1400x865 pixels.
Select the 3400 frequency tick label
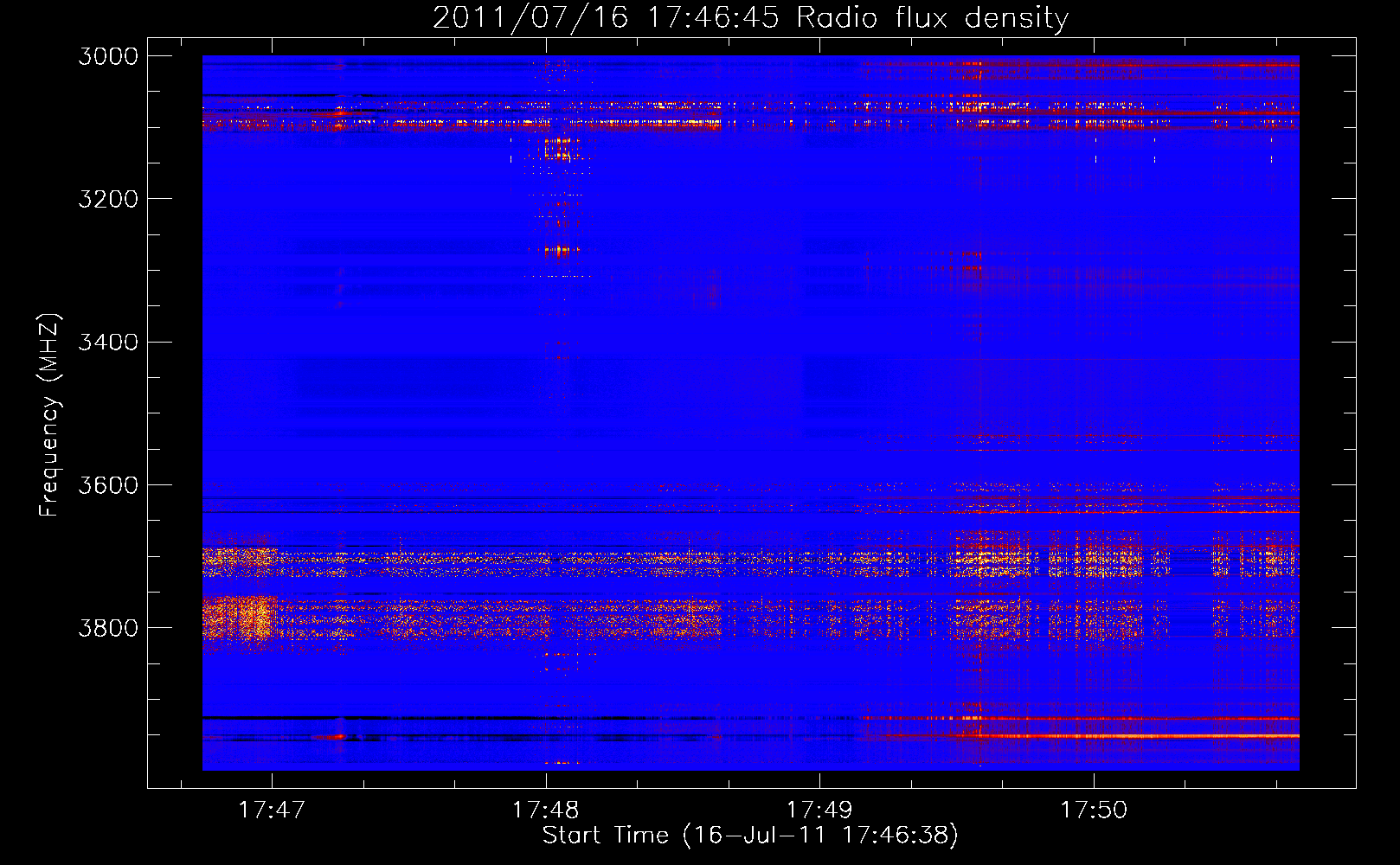pos(108,342)
